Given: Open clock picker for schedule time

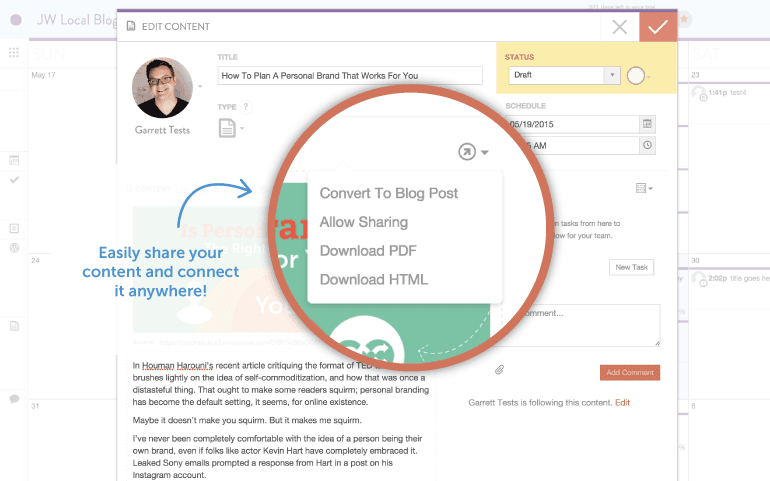Looking at the screenshot, I should coord(647,145).
